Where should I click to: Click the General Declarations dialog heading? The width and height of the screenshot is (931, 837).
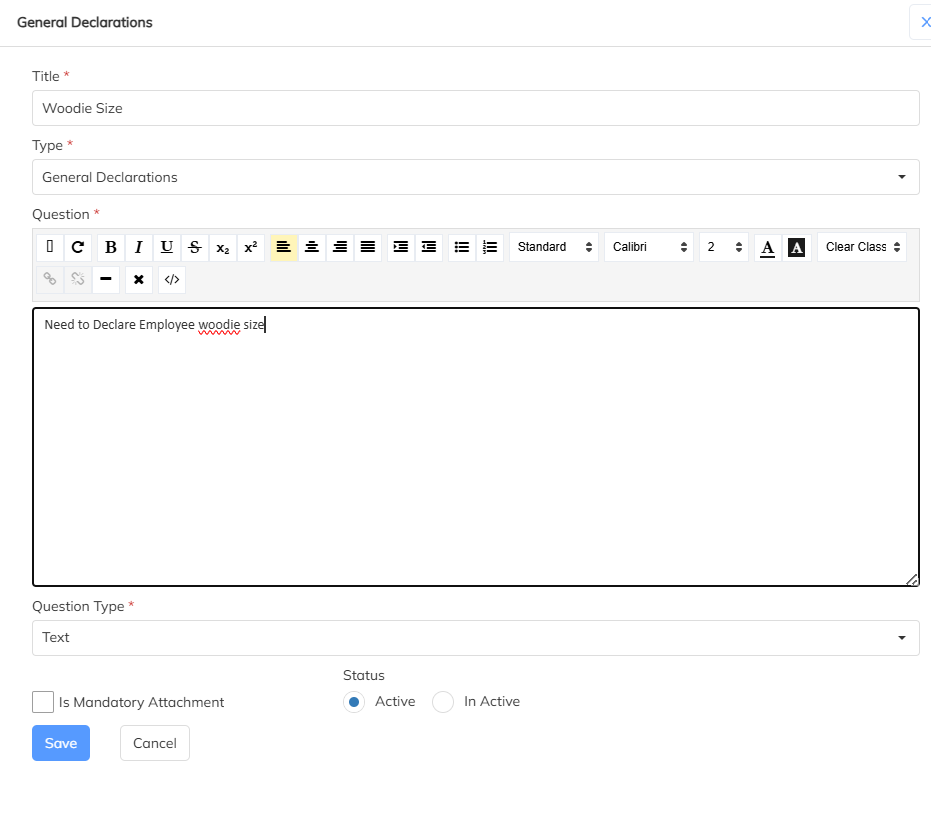85,23
